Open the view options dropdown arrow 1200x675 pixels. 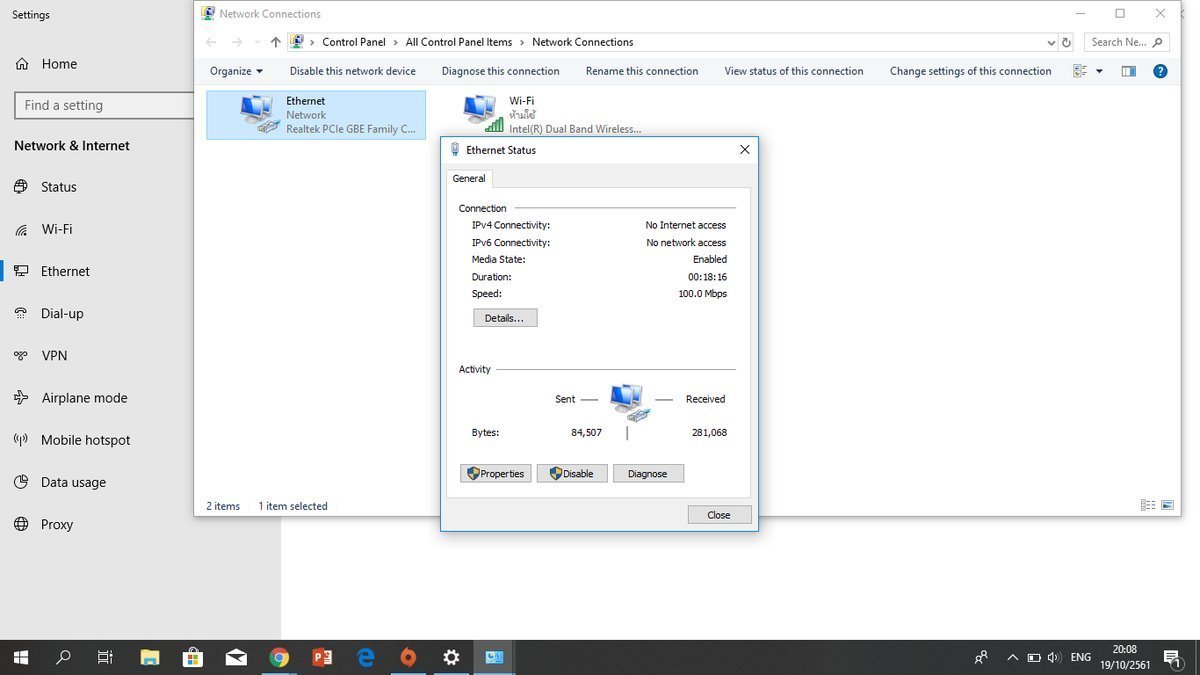point(1099,71)
